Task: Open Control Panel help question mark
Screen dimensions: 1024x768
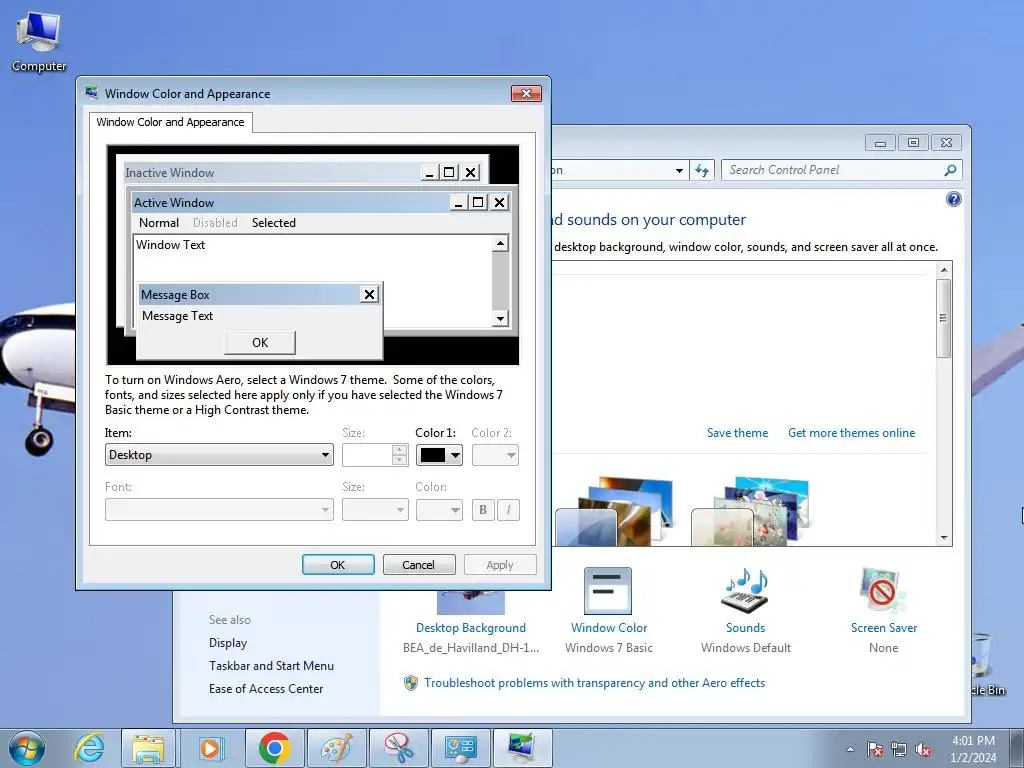Action: click(x=953, y=199)
